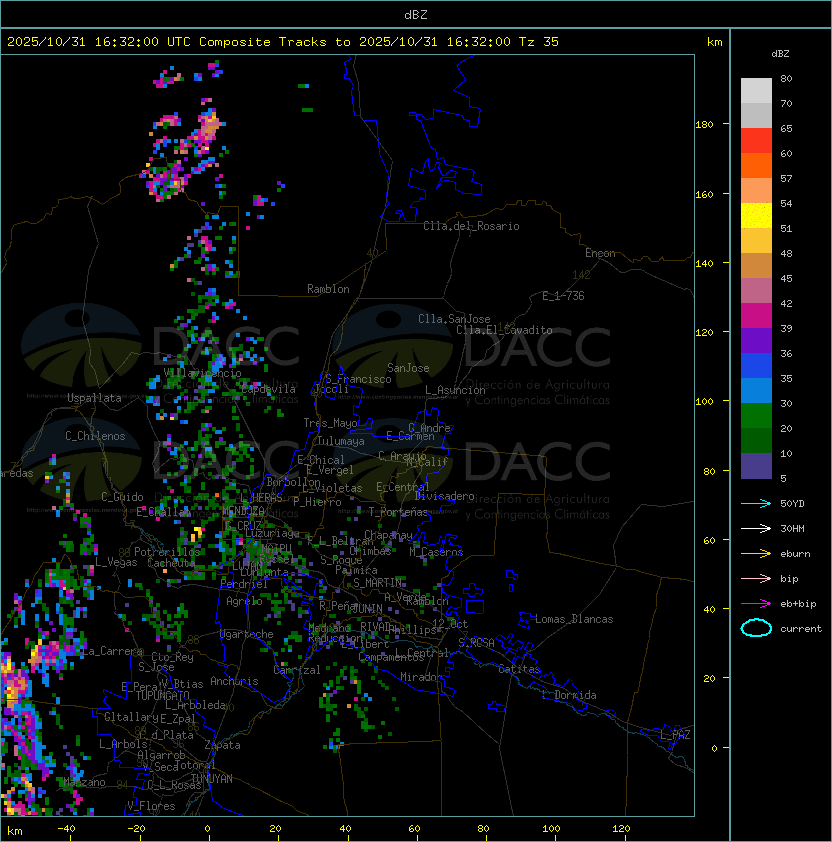Click the Catitas place label
The image size is (832, 842).
pos(519,669)
